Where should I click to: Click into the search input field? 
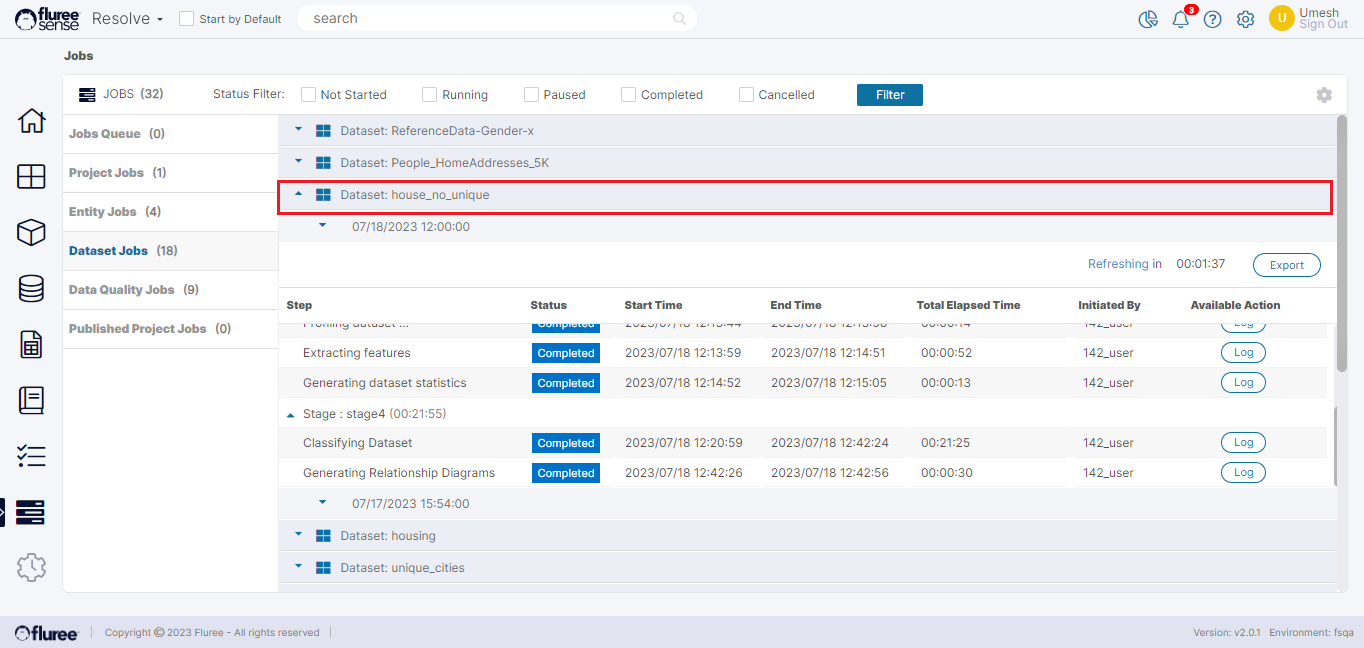[490, 19]
